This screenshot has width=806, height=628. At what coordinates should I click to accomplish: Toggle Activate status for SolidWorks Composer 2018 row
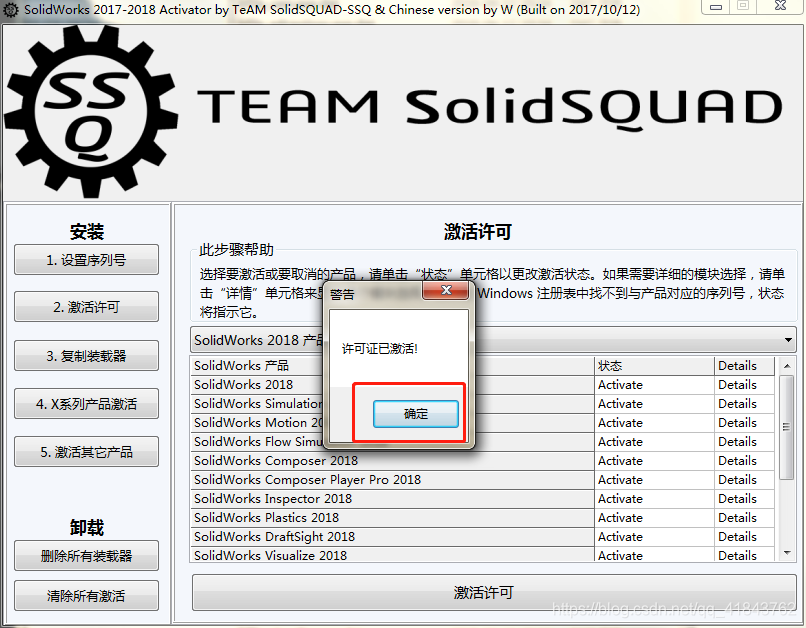[654, 461]
